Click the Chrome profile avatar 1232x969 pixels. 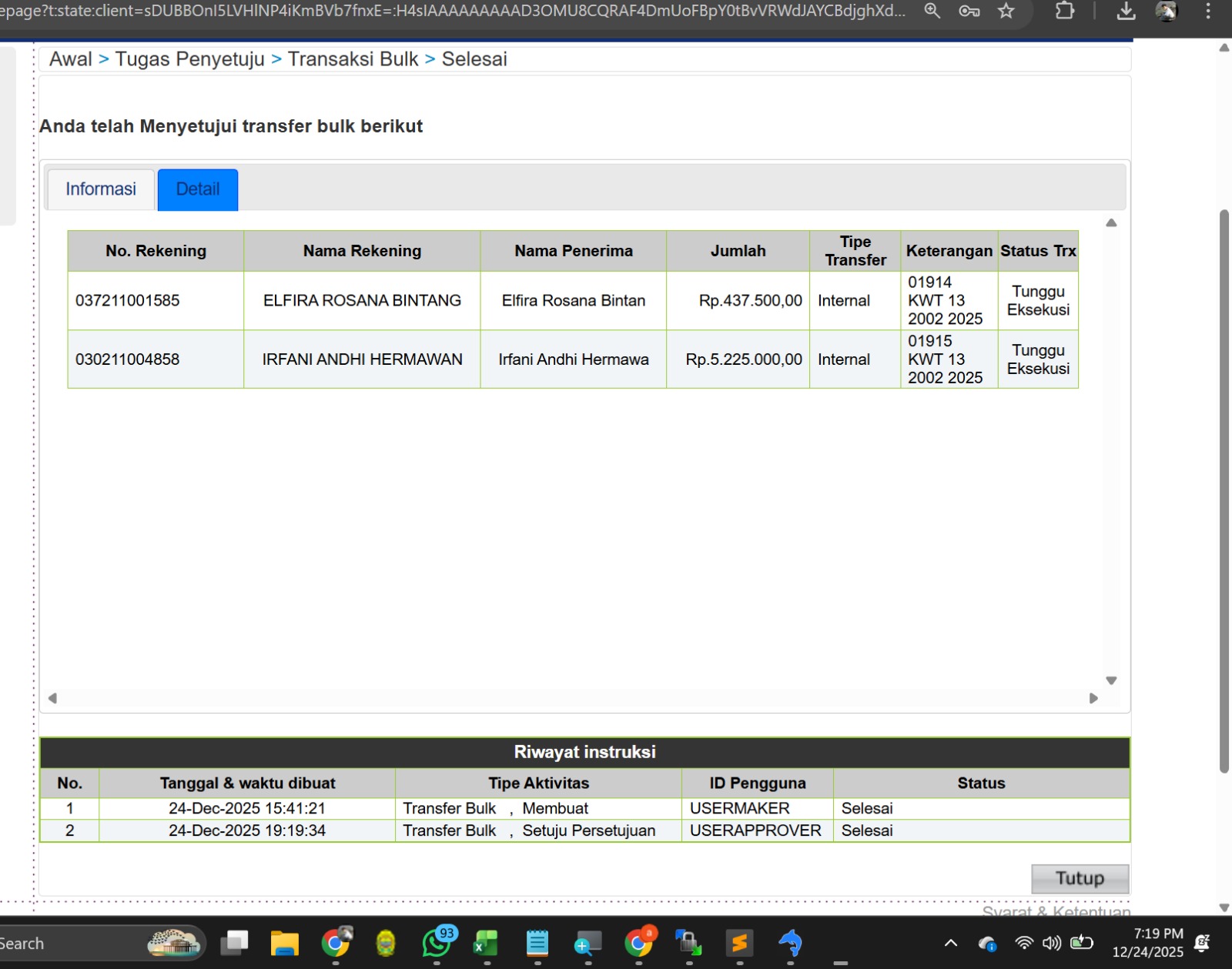click(1167, 11)
